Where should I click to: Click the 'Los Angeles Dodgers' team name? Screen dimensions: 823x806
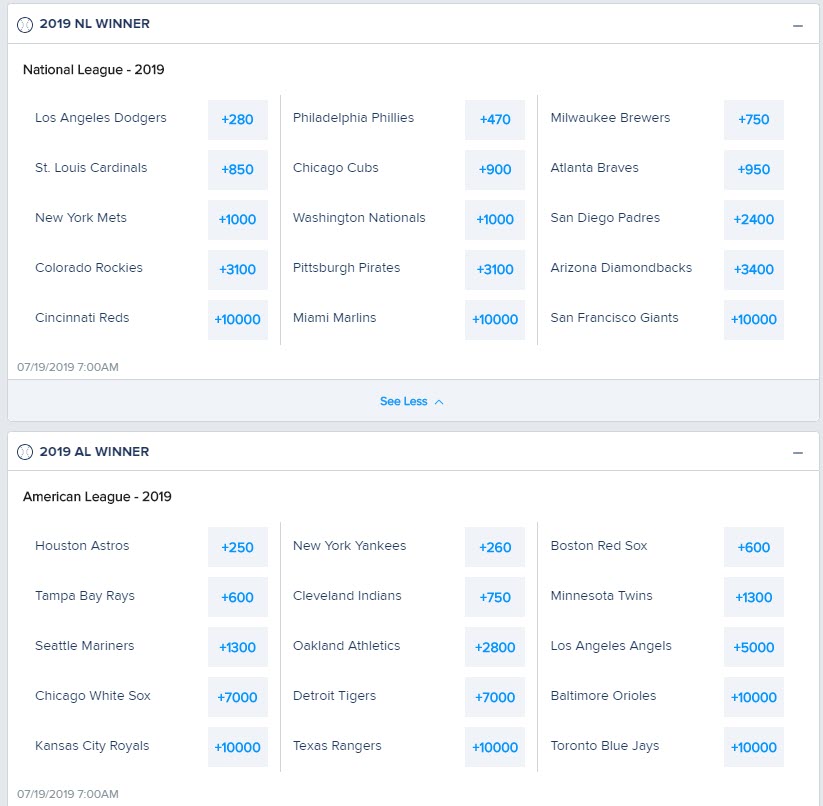[101, 118]
